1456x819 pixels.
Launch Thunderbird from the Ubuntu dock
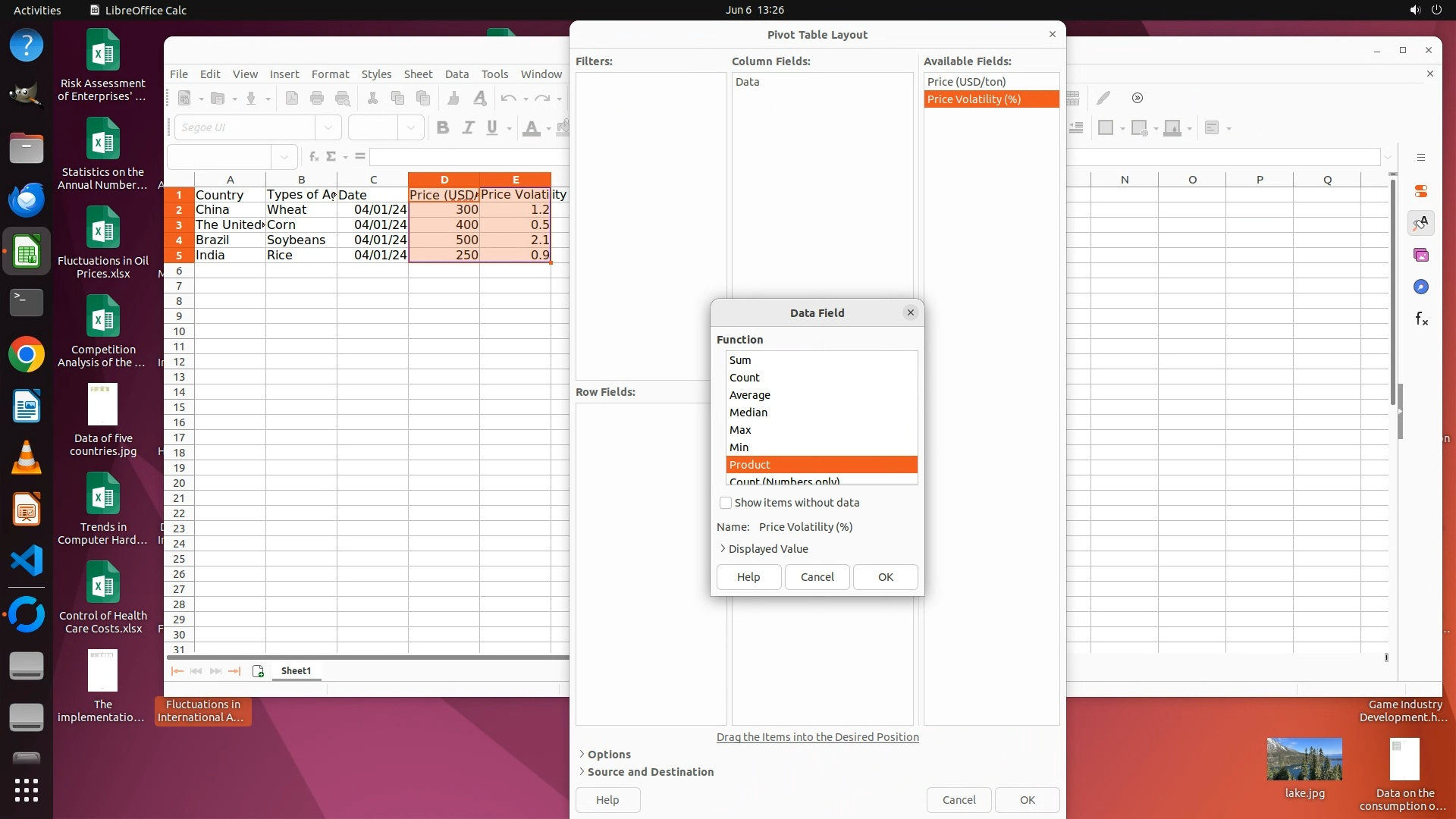pyautogui.click(x=27, y=200)
